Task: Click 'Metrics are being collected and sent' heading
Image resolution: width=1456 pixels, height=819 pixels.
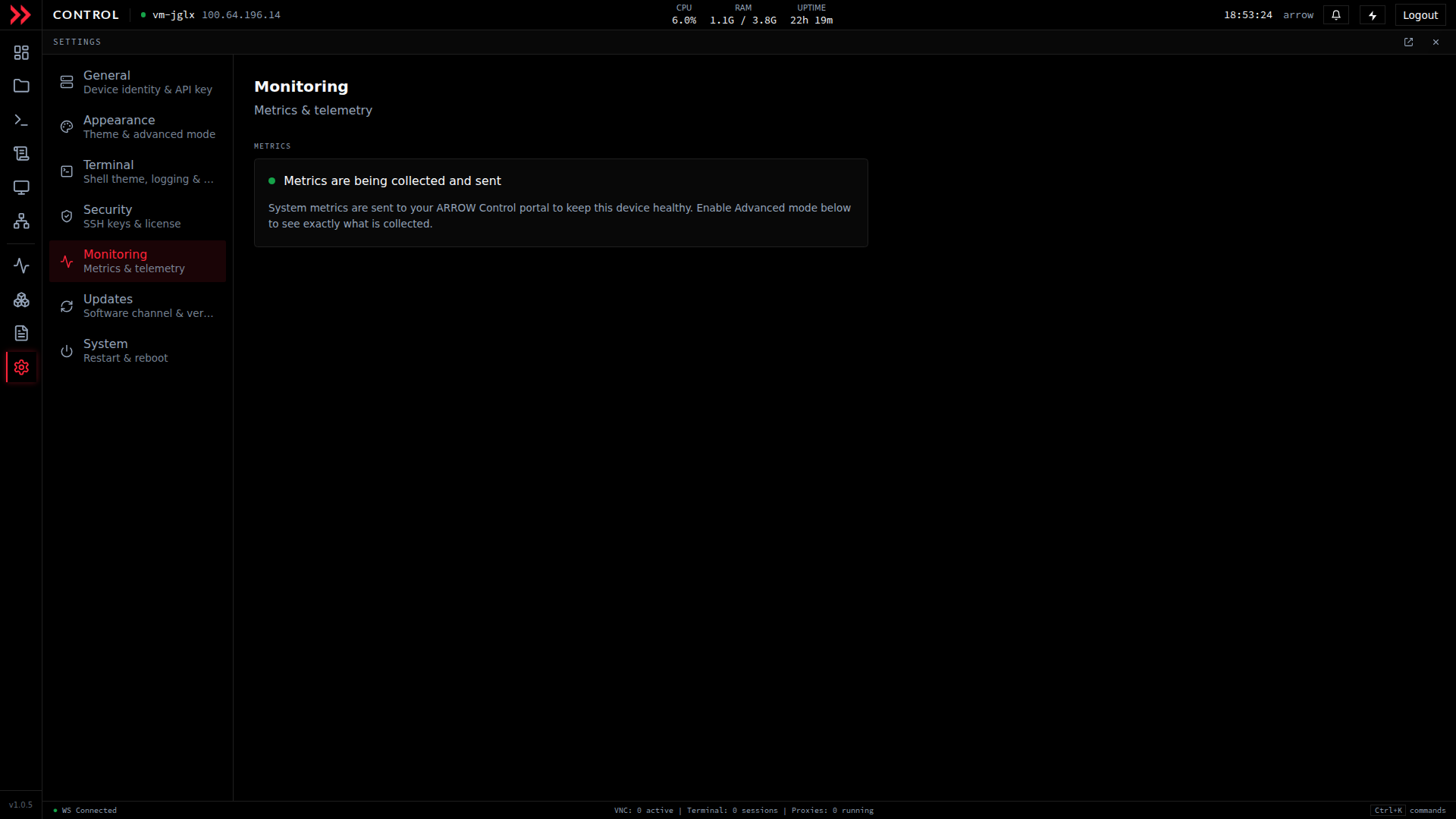Action: [x=392, y=180]
